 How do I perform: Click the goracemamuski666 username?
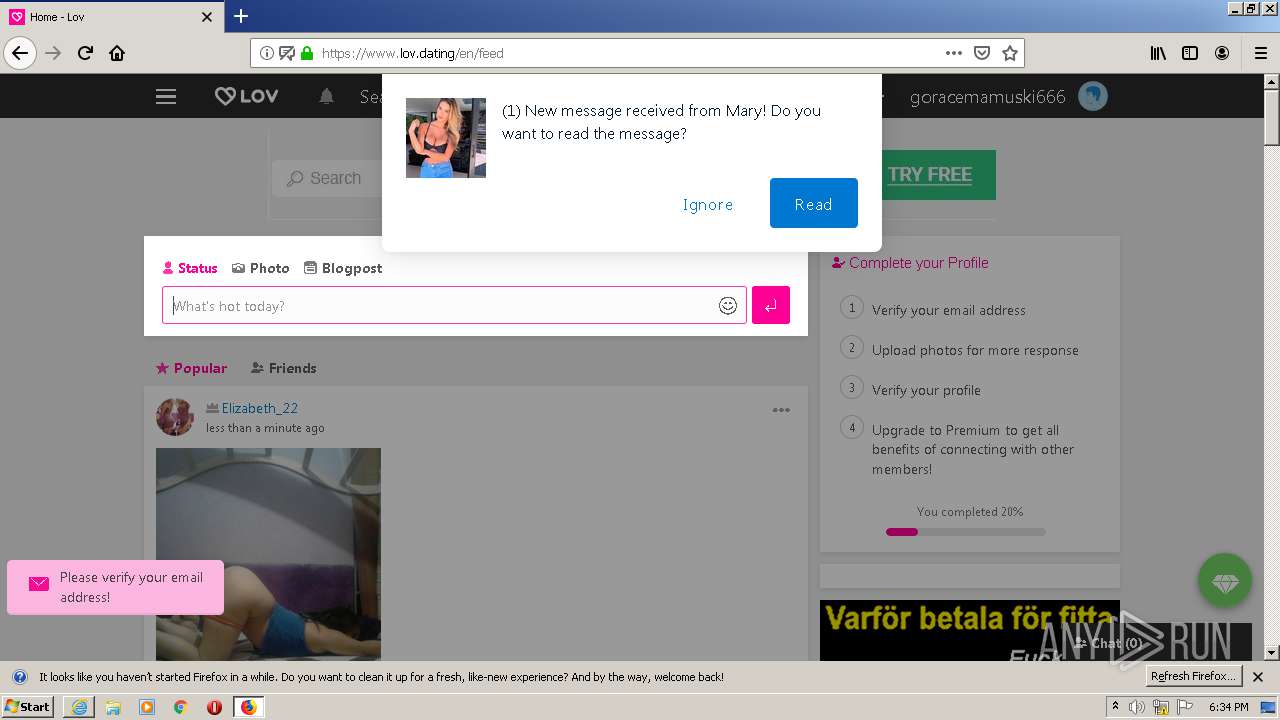coord(988,97)
